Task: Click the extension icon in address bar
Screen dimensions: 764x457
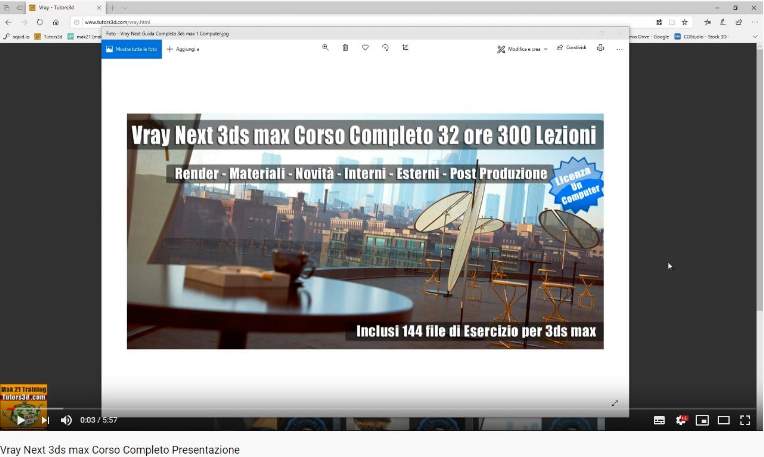Action: click(x=659, y=22)
